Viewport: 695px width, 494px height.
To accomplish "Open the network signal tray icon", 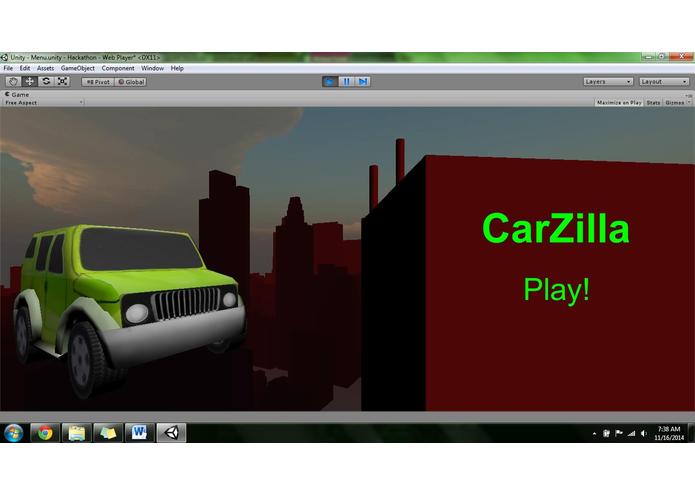I will [631, 433].
